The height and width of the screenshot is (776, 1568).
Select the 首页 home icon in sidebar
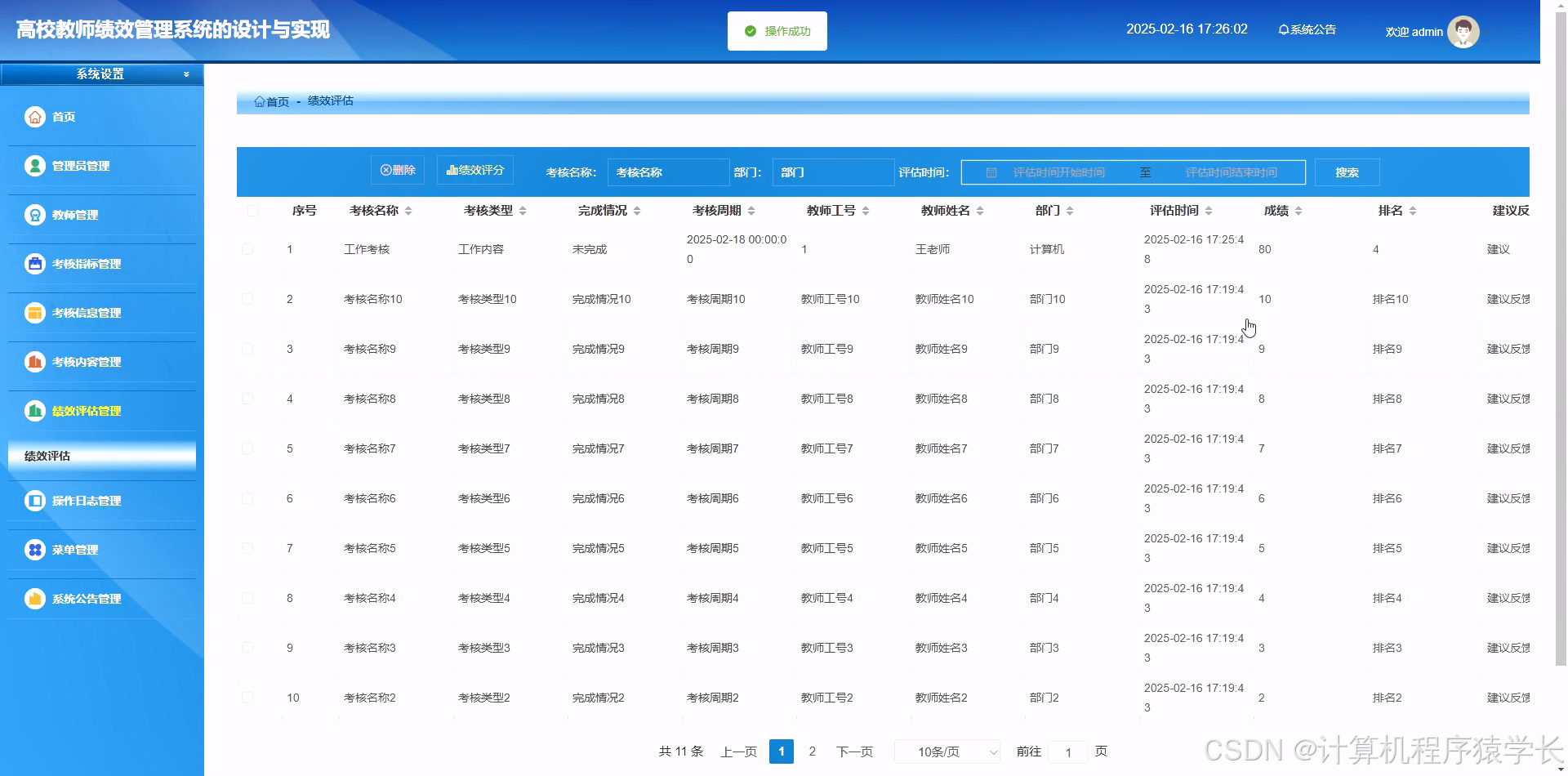[34, 117]
